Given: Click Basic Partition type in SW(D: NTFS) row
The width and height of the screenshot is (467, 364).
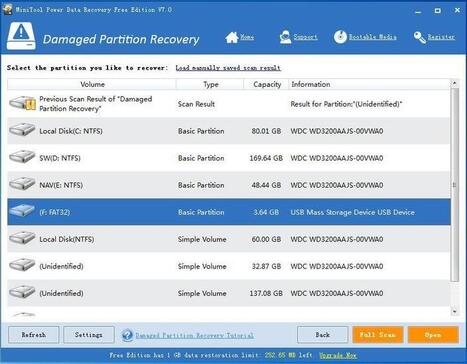Looking at the screenshot, I should [x=201, y=158].
